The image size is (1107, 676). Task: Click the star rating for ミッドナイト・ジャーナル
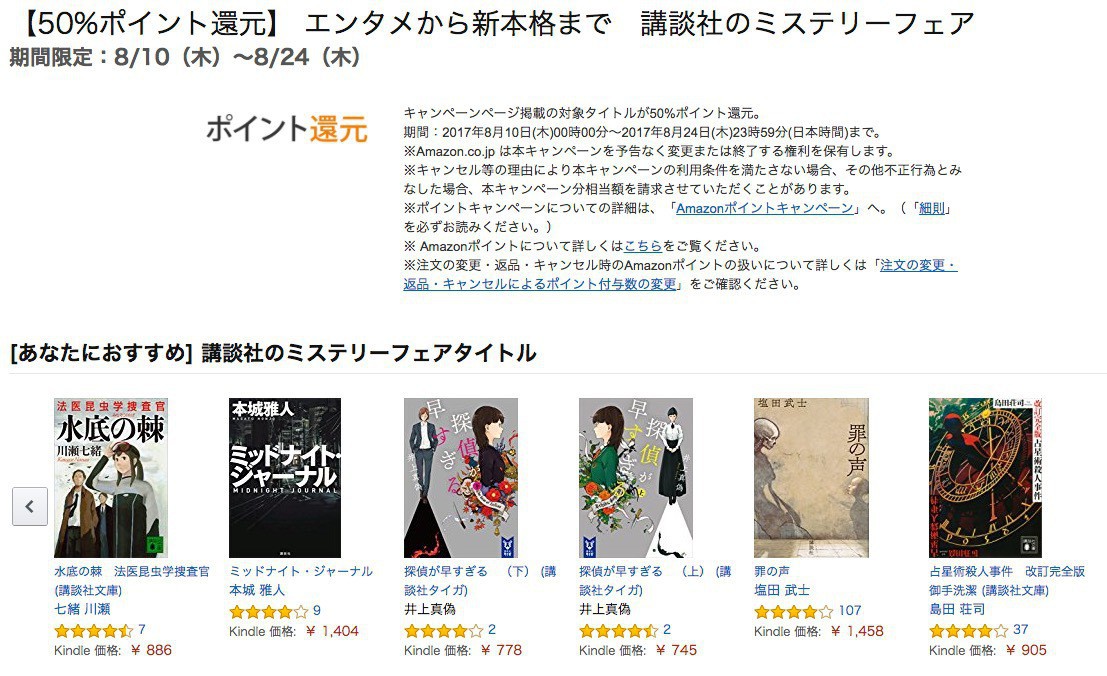pyautogui.click(x=269, y=611)
